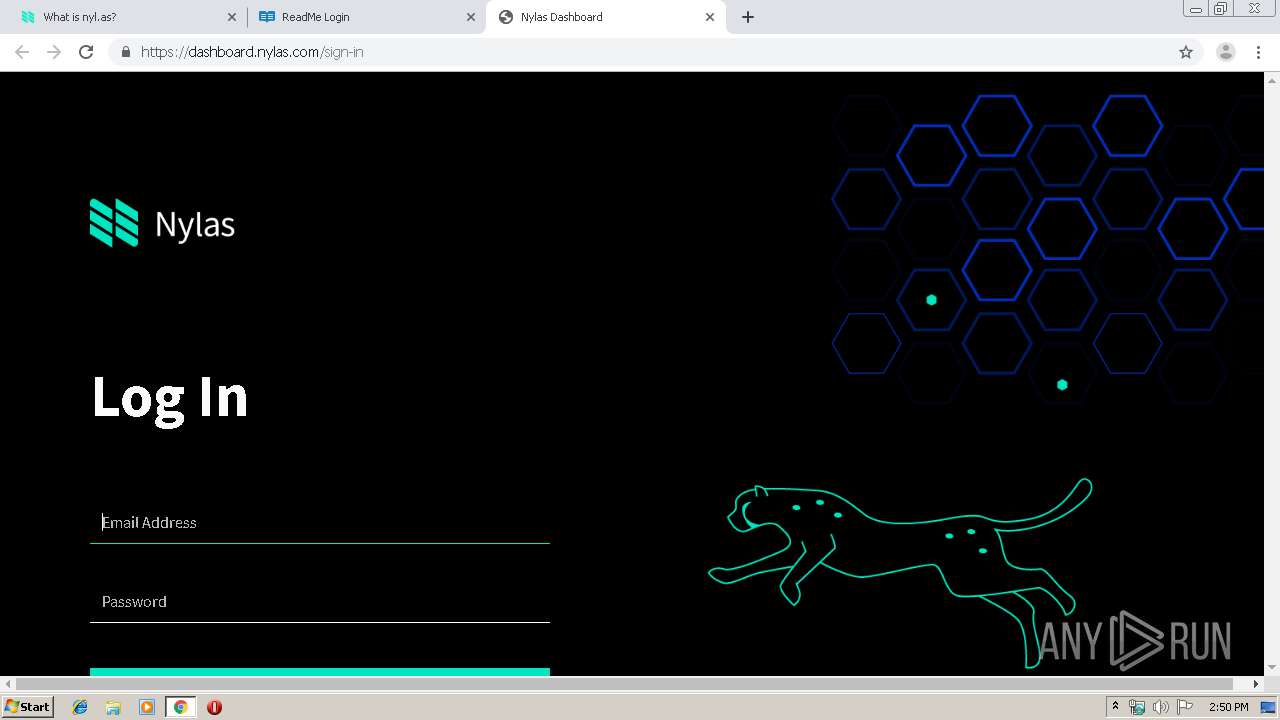Open the Windows Start menu
1280x720 pixels.
[x=28, y=707]
